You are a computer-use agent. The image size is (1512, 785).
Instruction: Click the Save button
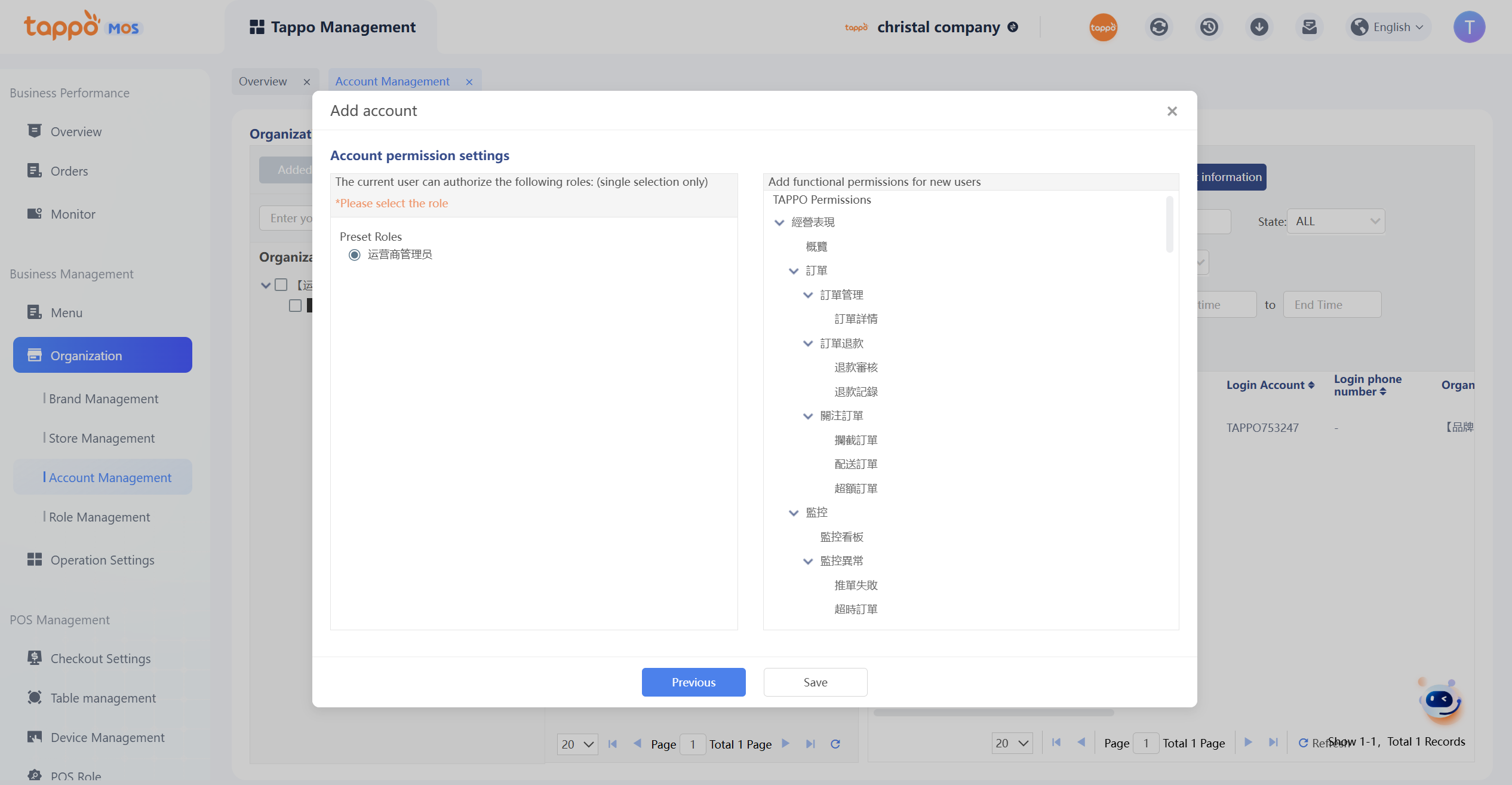pos(815,682)
